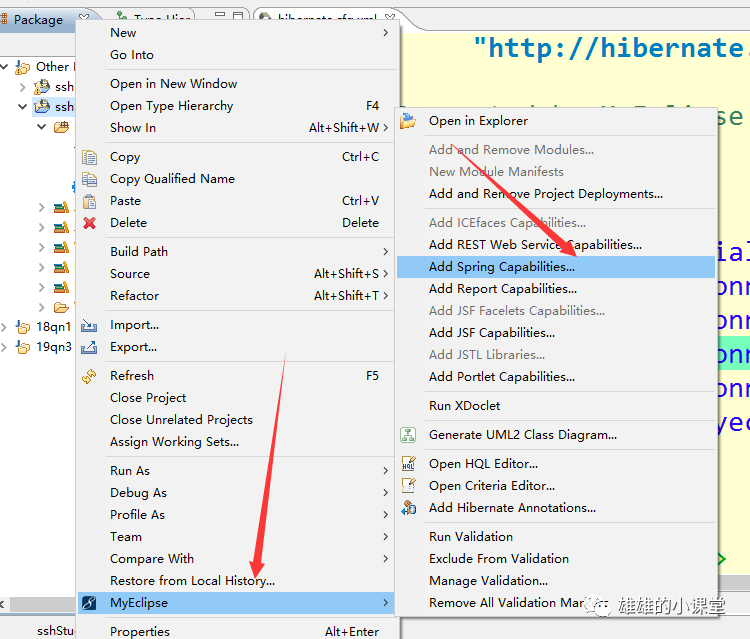Click the Hibernate Annotations icon
This screenshot has width=750, height=639.
pos(408,508)
